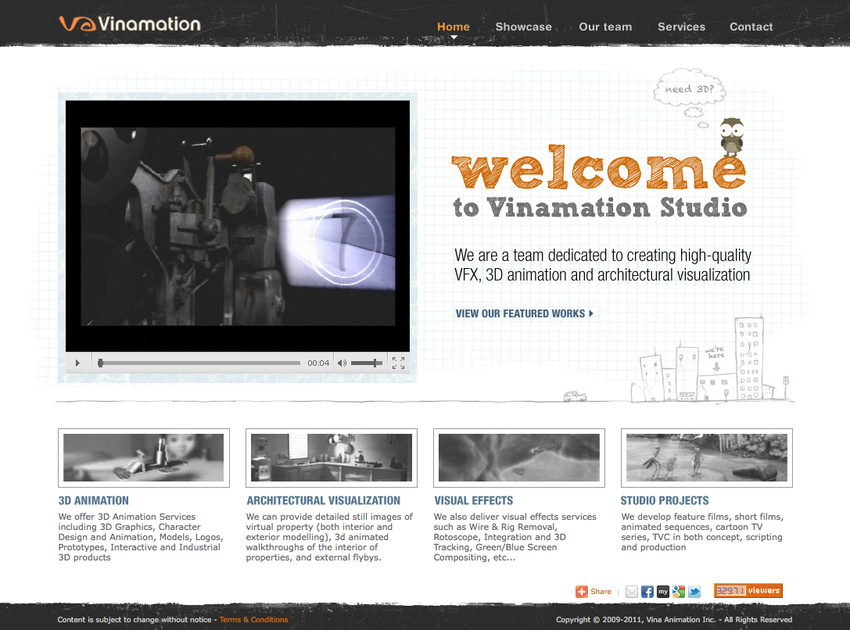Share on Twitter
The width and height of the screenshot is (850, 630).
pos(694,592)
